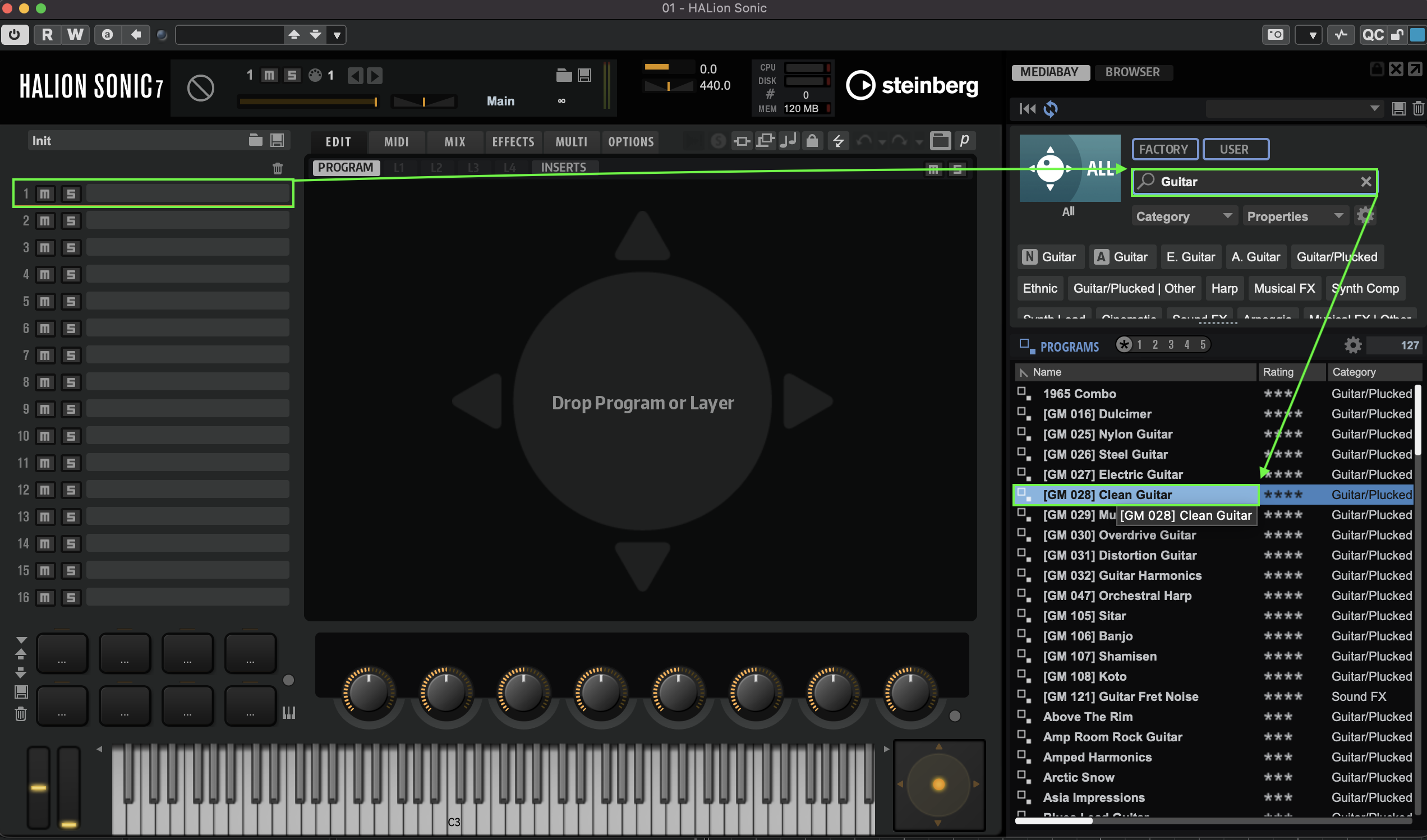1427x840 pixels.
Task: Switch to the BROWSER tab
Action: point(1132,72)
